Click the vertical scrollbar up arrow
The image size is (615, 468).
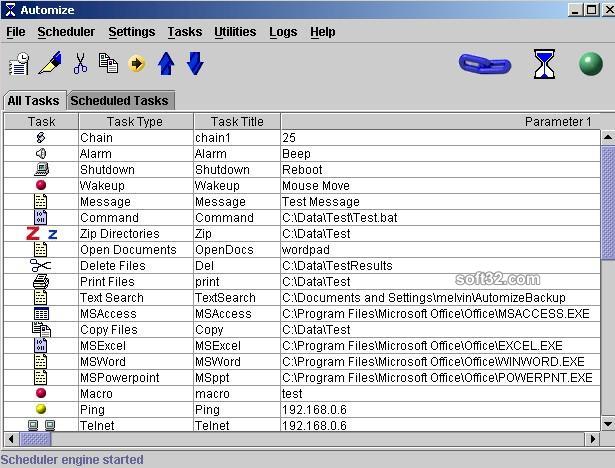tap(608, 137)
